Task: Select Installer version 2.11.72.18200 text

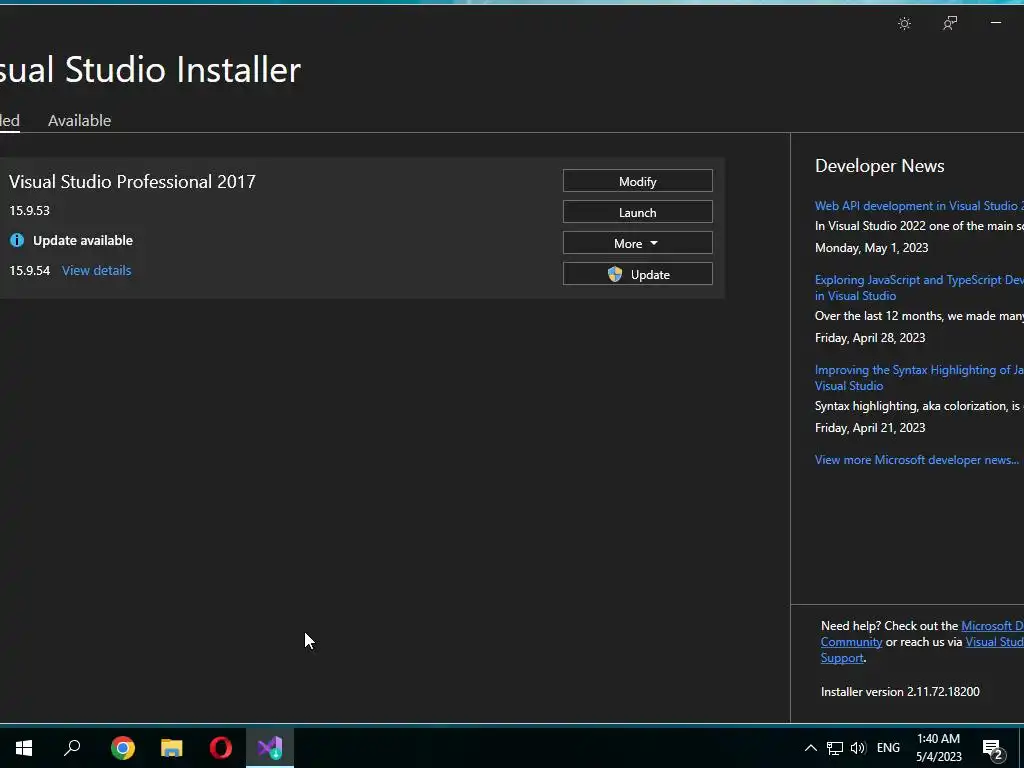Action: pos(900,692)
